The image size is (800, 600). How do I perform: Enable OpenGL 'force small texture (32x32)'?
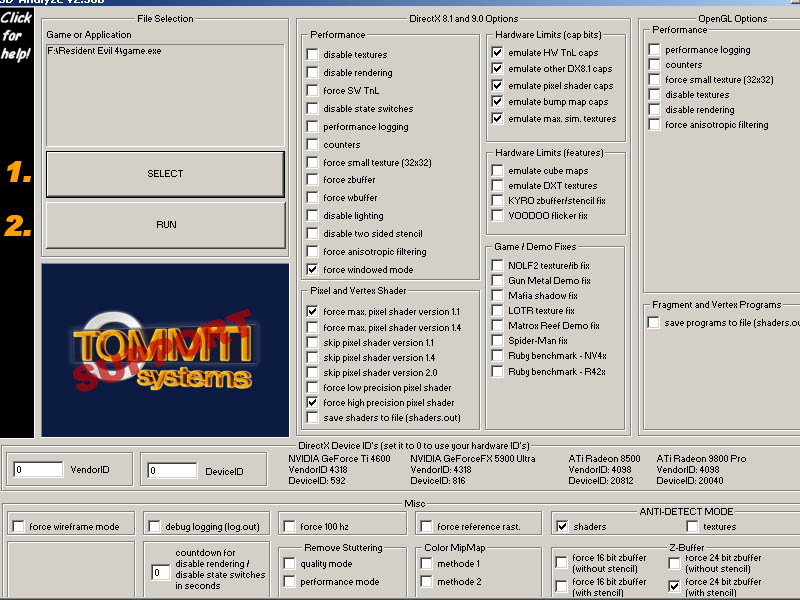click(654, 80)
